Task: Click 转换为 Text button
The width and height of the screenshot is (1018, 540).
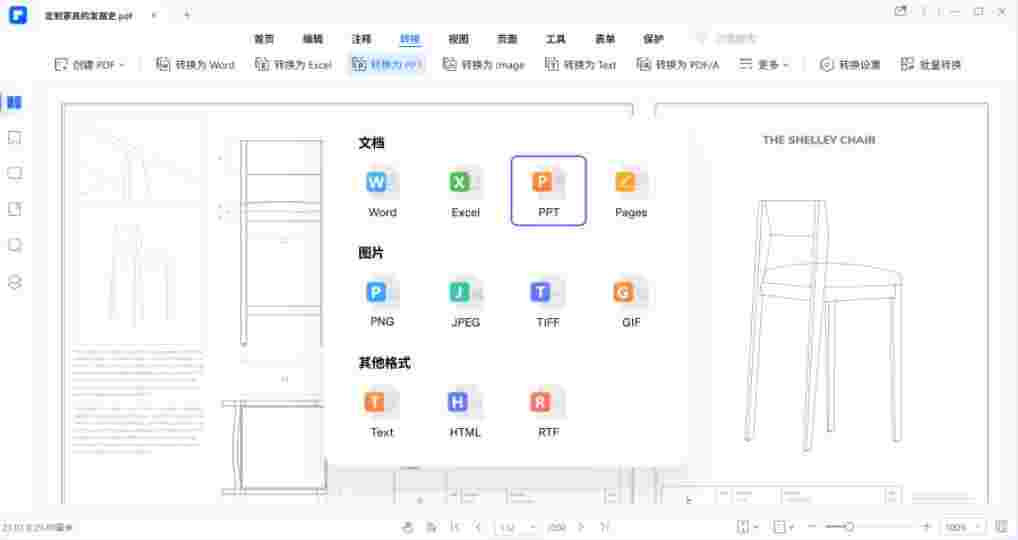Action: pos(580,64)
